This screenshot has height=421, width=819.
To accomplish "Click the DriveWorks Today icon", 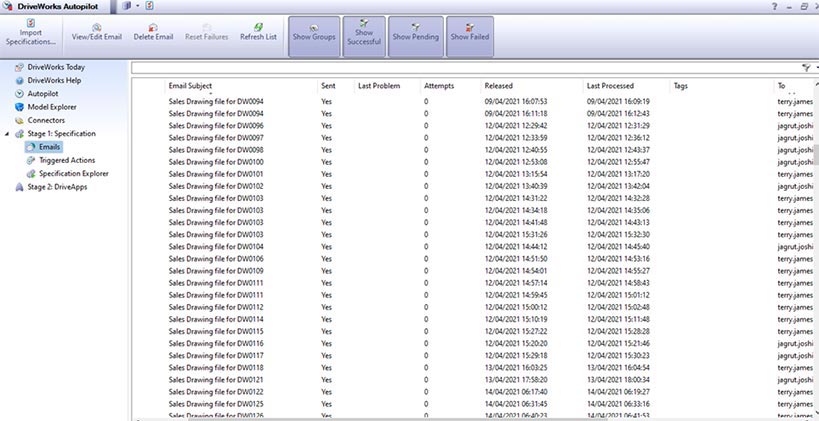I will point(19,67).
